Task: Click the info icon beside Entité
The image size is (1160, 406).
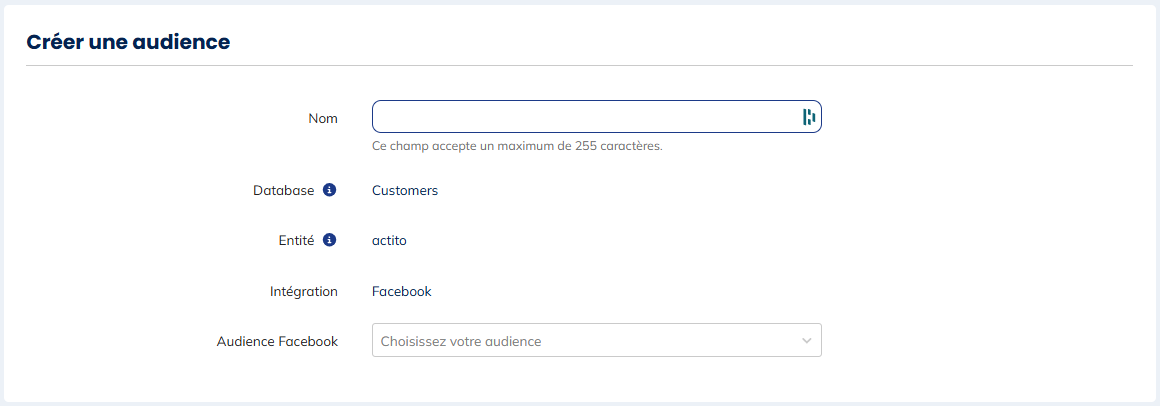Action: pyautogui.click(x=330, y=240)
